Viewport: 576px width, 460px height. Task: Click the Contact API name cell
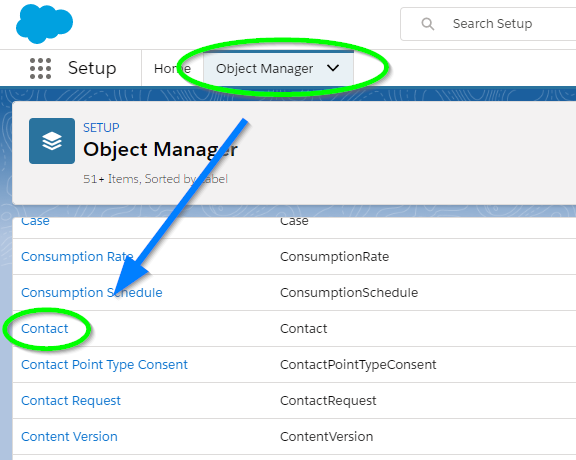[303, 328]
